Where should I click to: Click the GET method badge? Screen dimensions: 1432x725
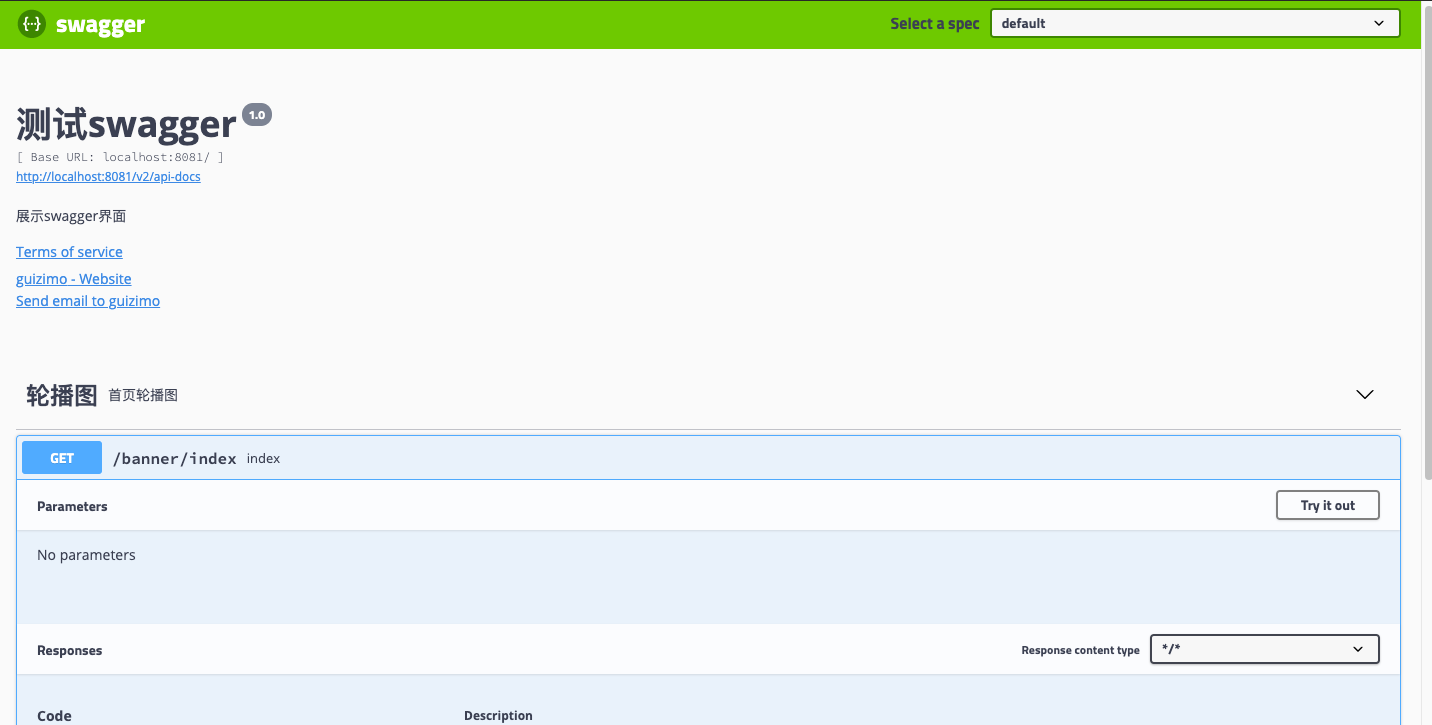(62, 458)
